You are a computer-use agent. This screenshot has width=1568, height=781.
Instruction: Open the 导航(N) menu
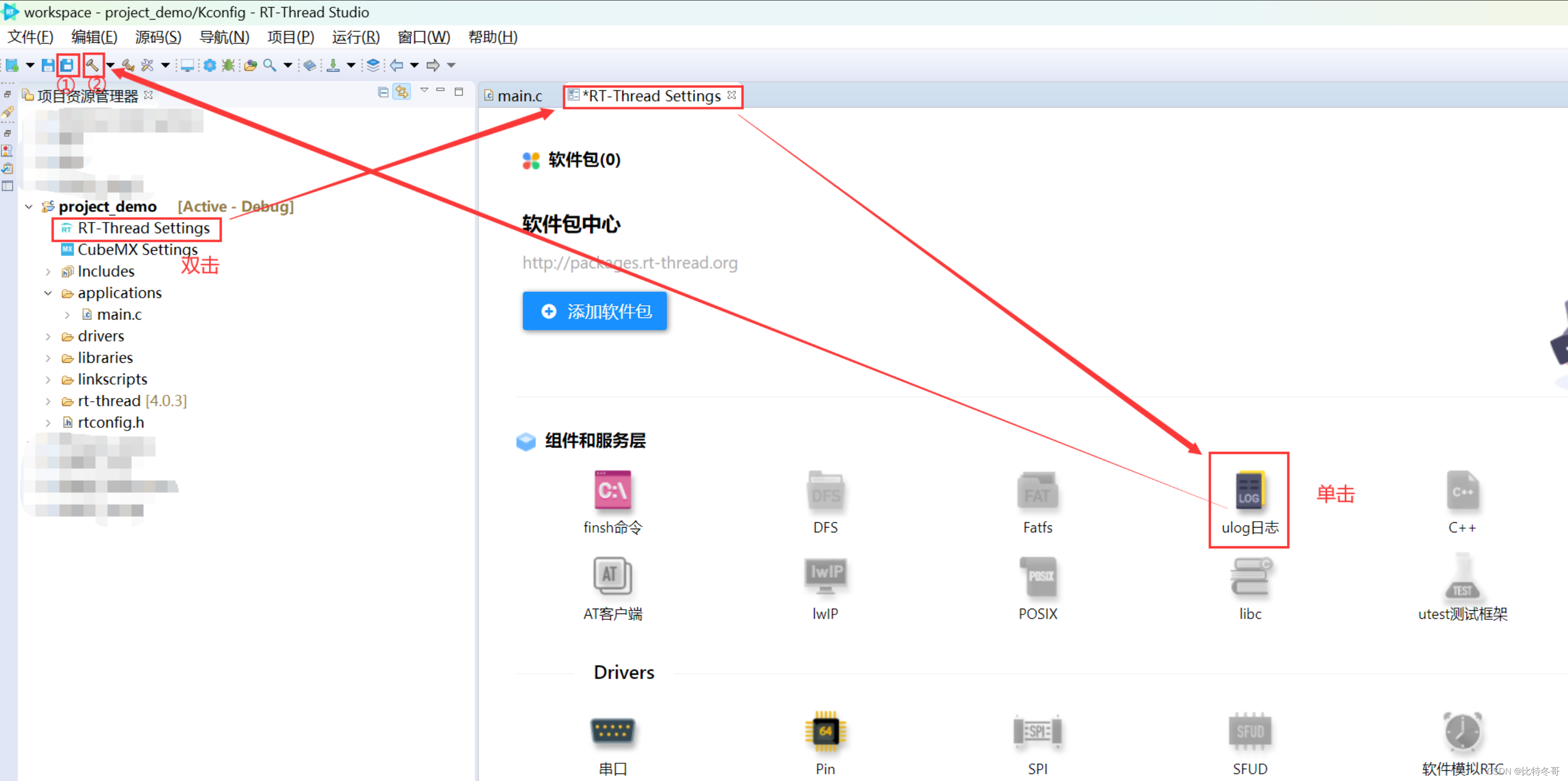[x=225, y=37]
